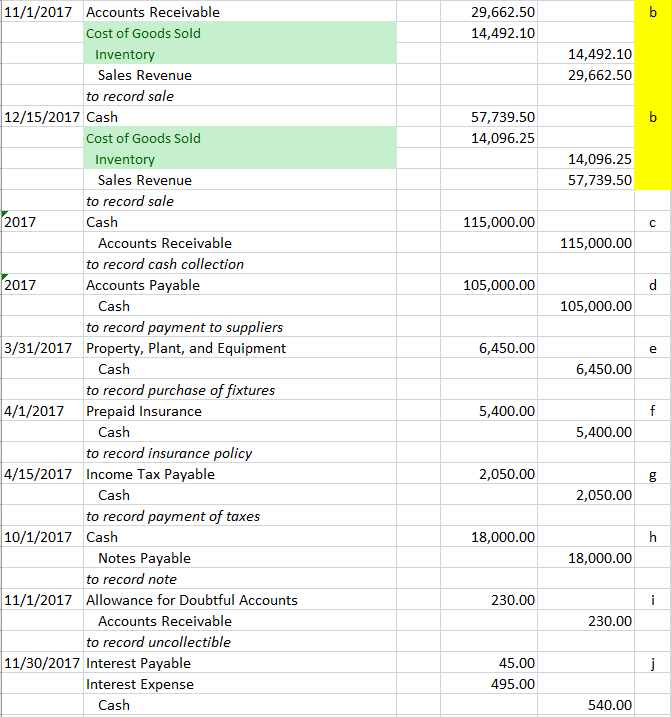Click the Accounts Payable account cell

240,285
